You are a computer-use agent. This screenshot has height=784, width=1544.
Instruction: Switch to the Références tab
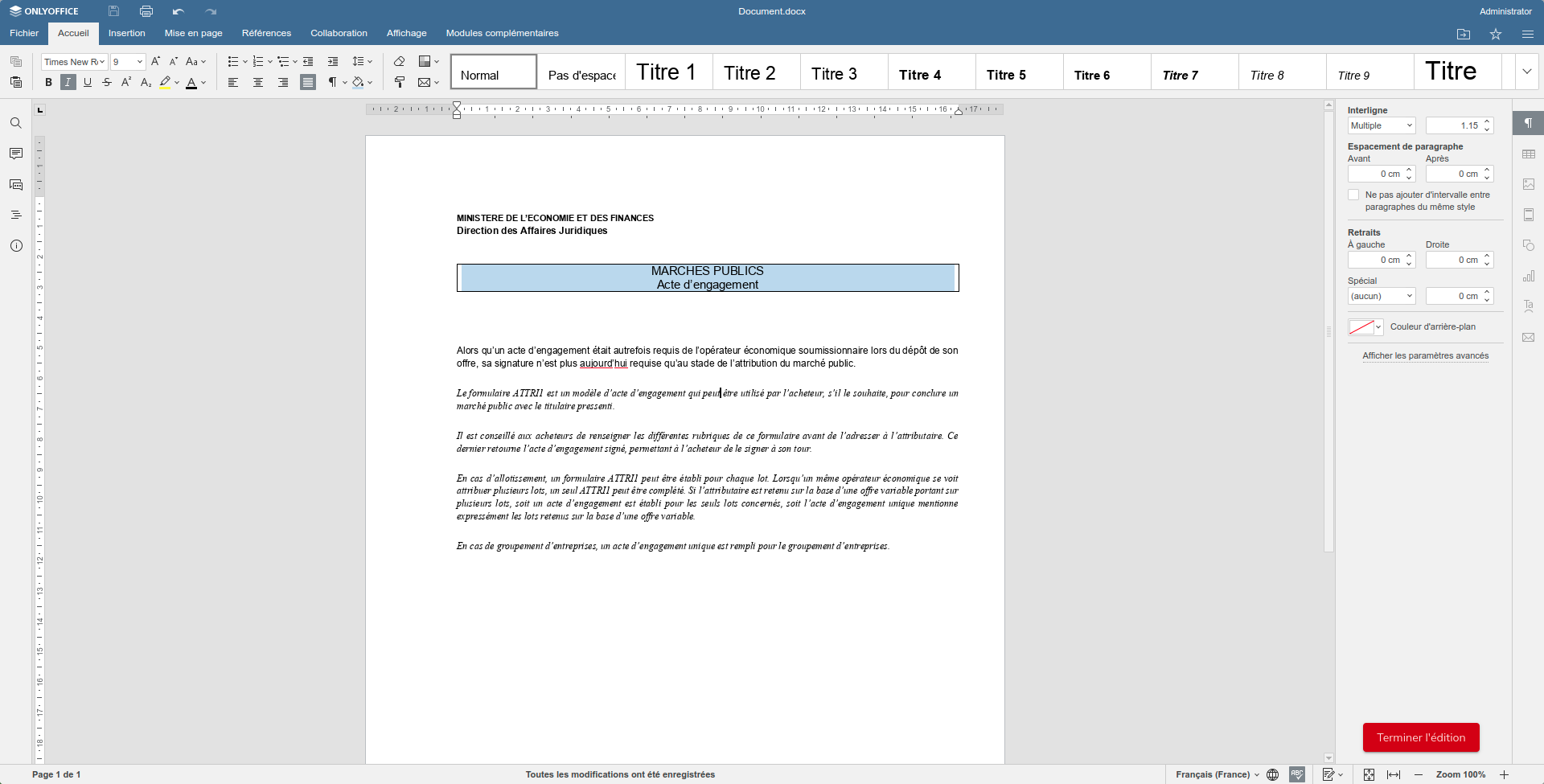click(x=266, y=33)
